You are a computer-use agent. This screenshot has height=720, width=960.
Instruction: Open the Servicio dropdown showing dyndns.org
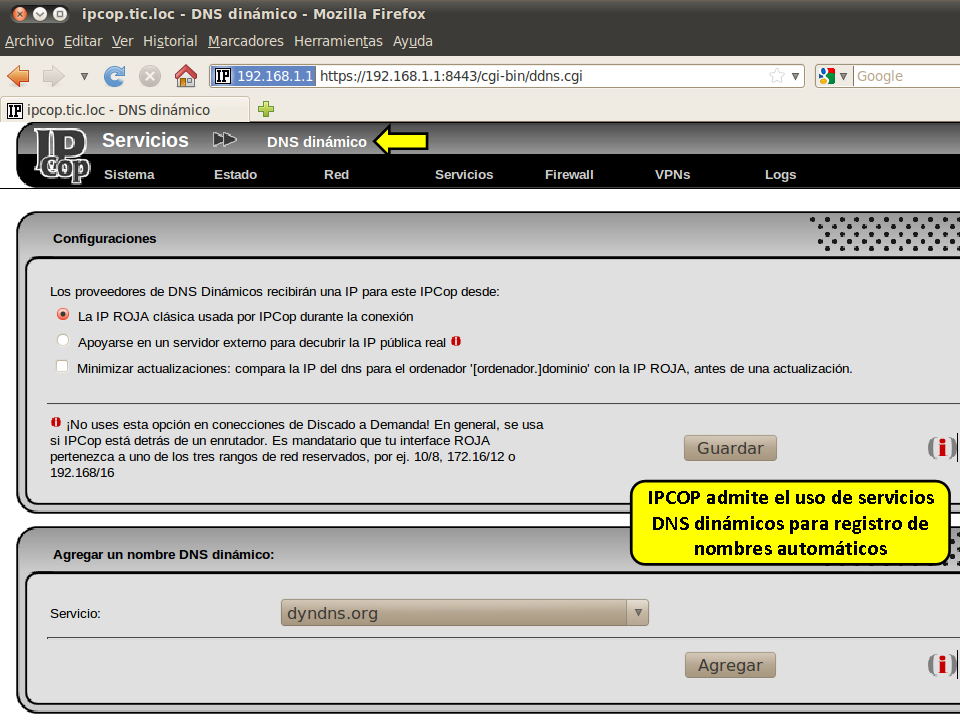pos(465,613)
